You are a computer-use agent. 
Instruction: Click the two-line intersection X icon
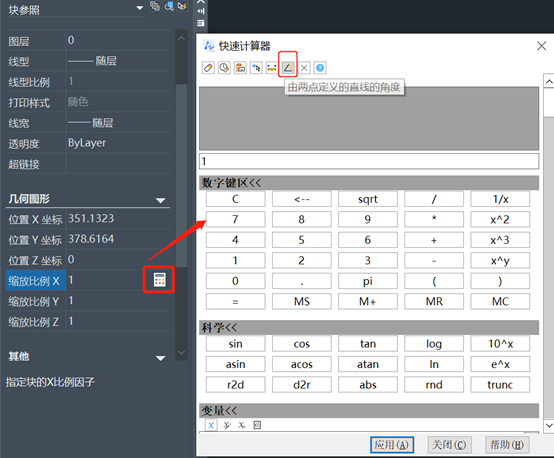pyautogui.click(x=304, y=67)
